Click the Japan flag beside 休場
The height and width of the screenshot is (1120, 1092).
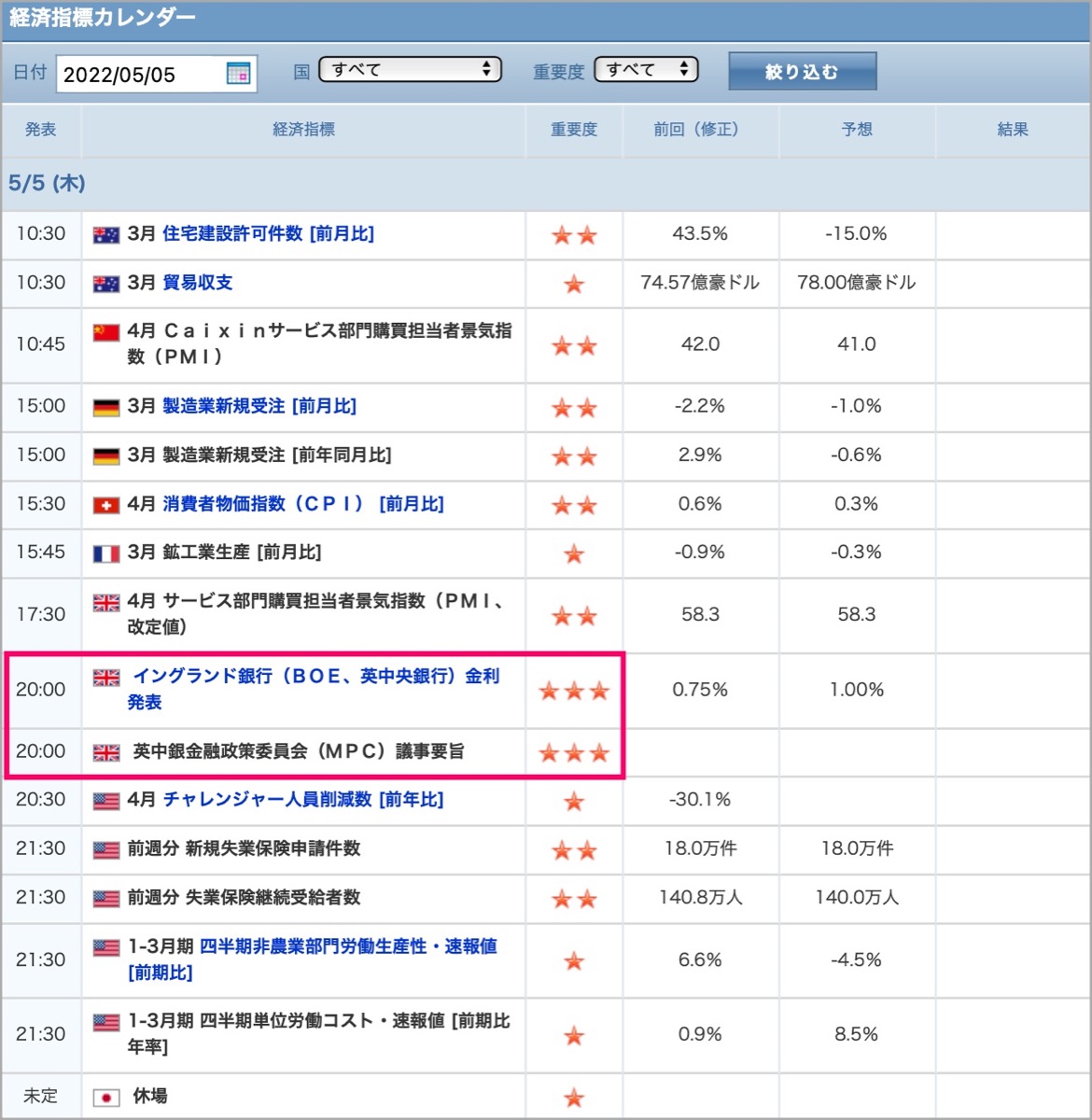[106, 1098]
